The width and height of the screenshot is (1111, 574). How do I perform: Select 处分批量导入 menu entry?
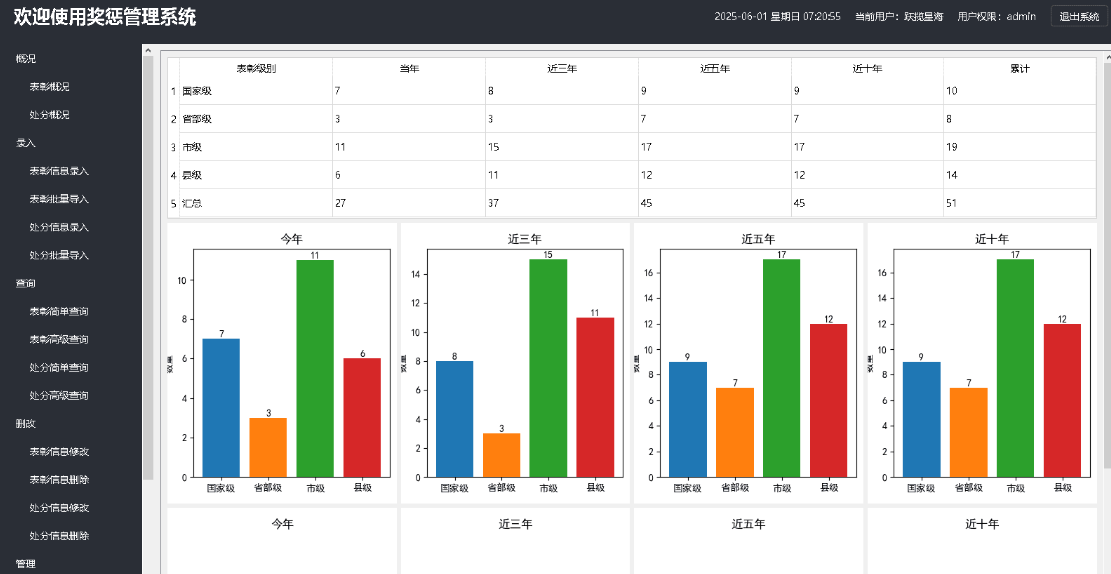(59, 255)
